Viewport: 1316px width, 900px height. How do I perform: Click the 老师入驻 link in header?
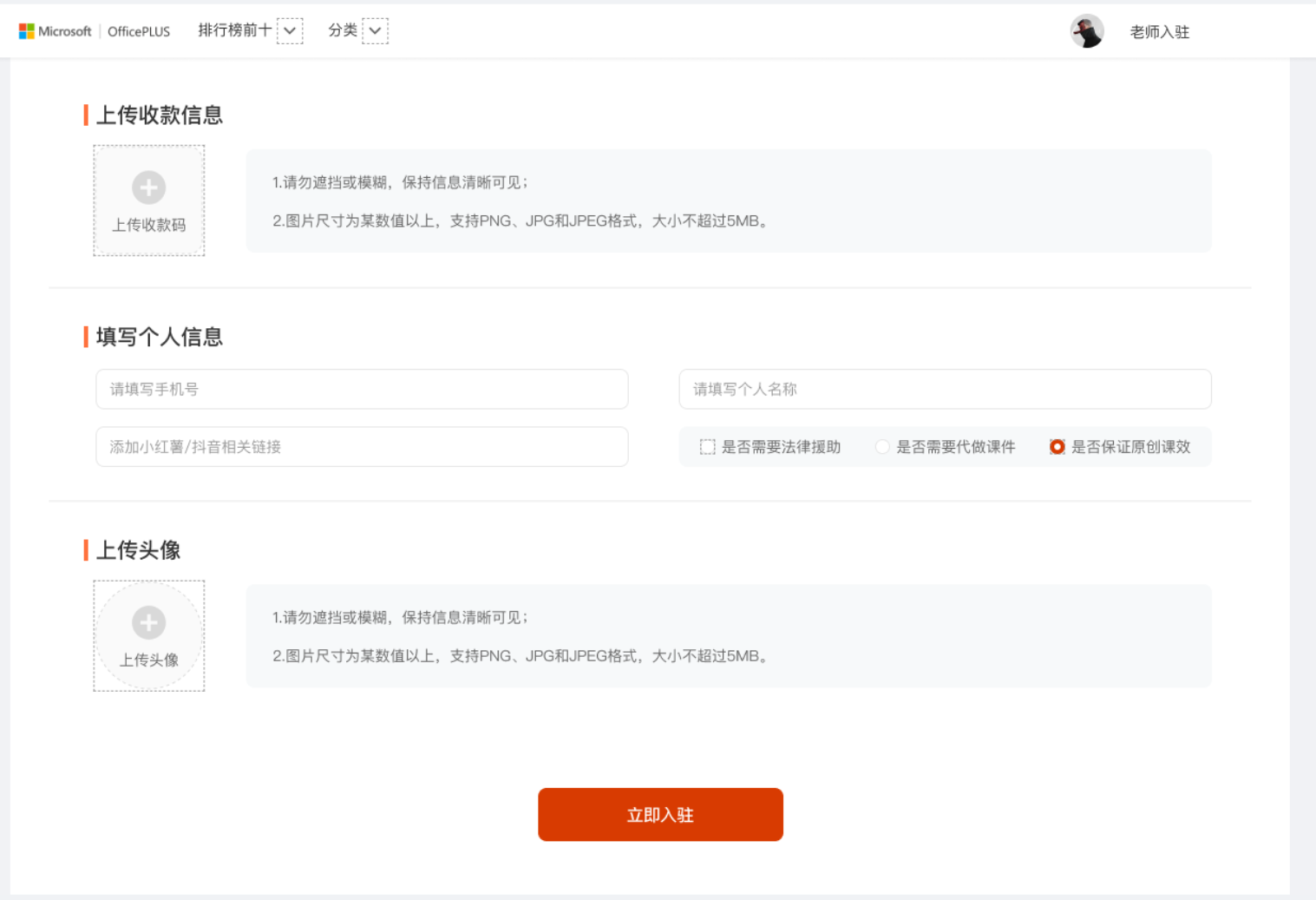[1159, 32]
